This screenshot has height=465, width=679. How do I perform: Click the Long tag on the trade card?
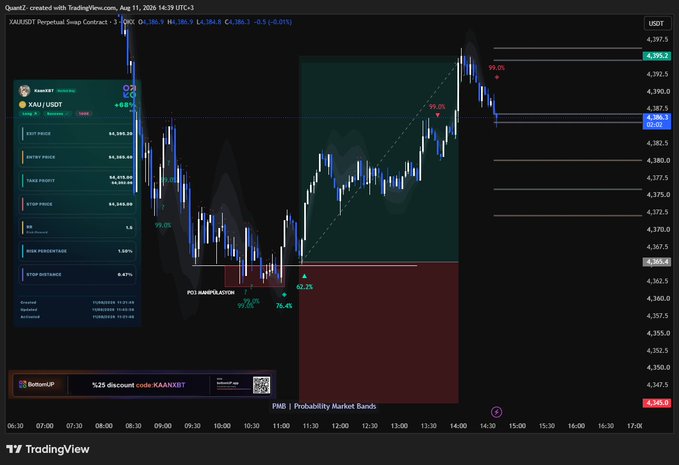tap(29, 113)
